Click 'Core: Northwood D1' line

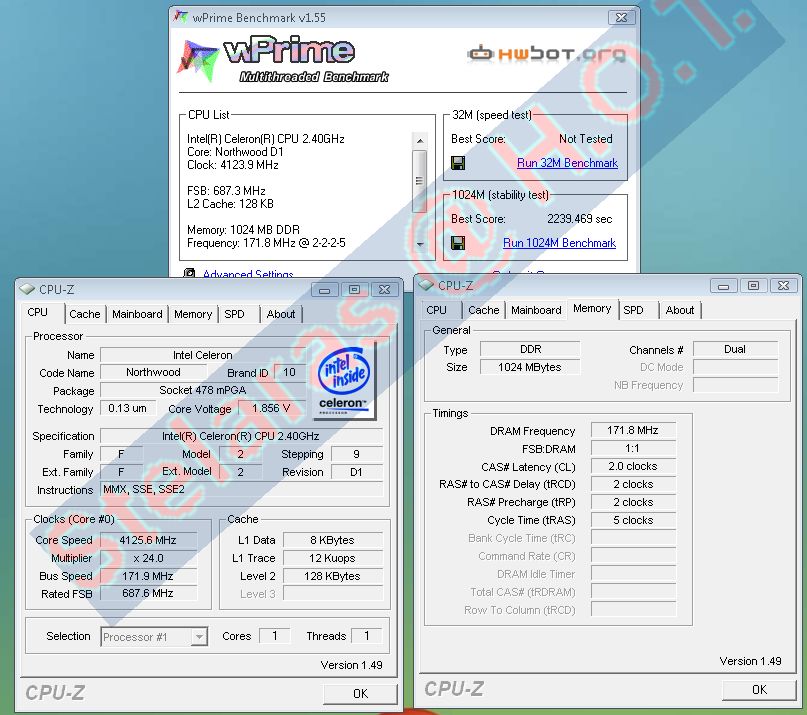tap(235, 152)
